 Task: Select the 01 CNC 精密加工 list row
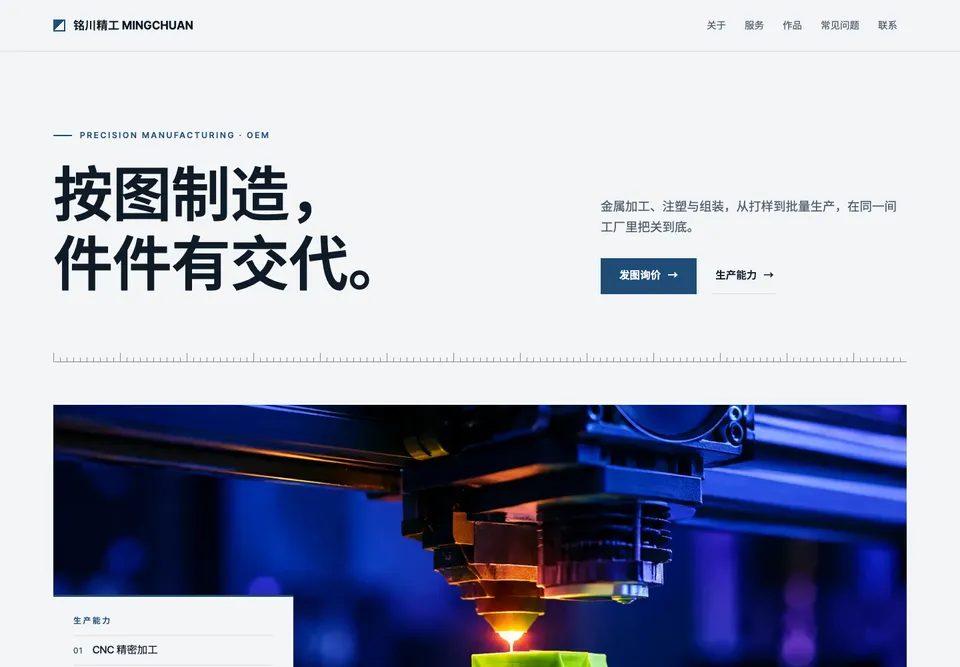173,650
